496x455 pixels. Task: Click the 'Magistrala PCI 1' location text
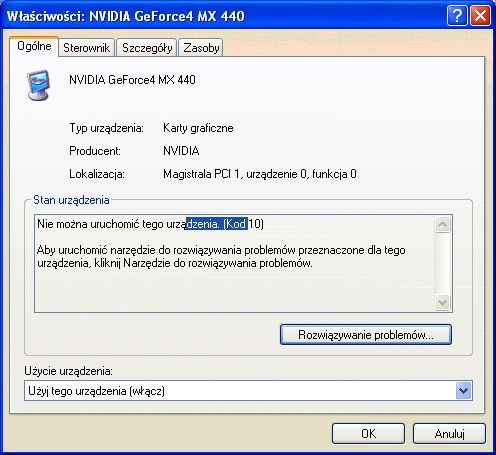pyautogui.click(x=201, y=174)
